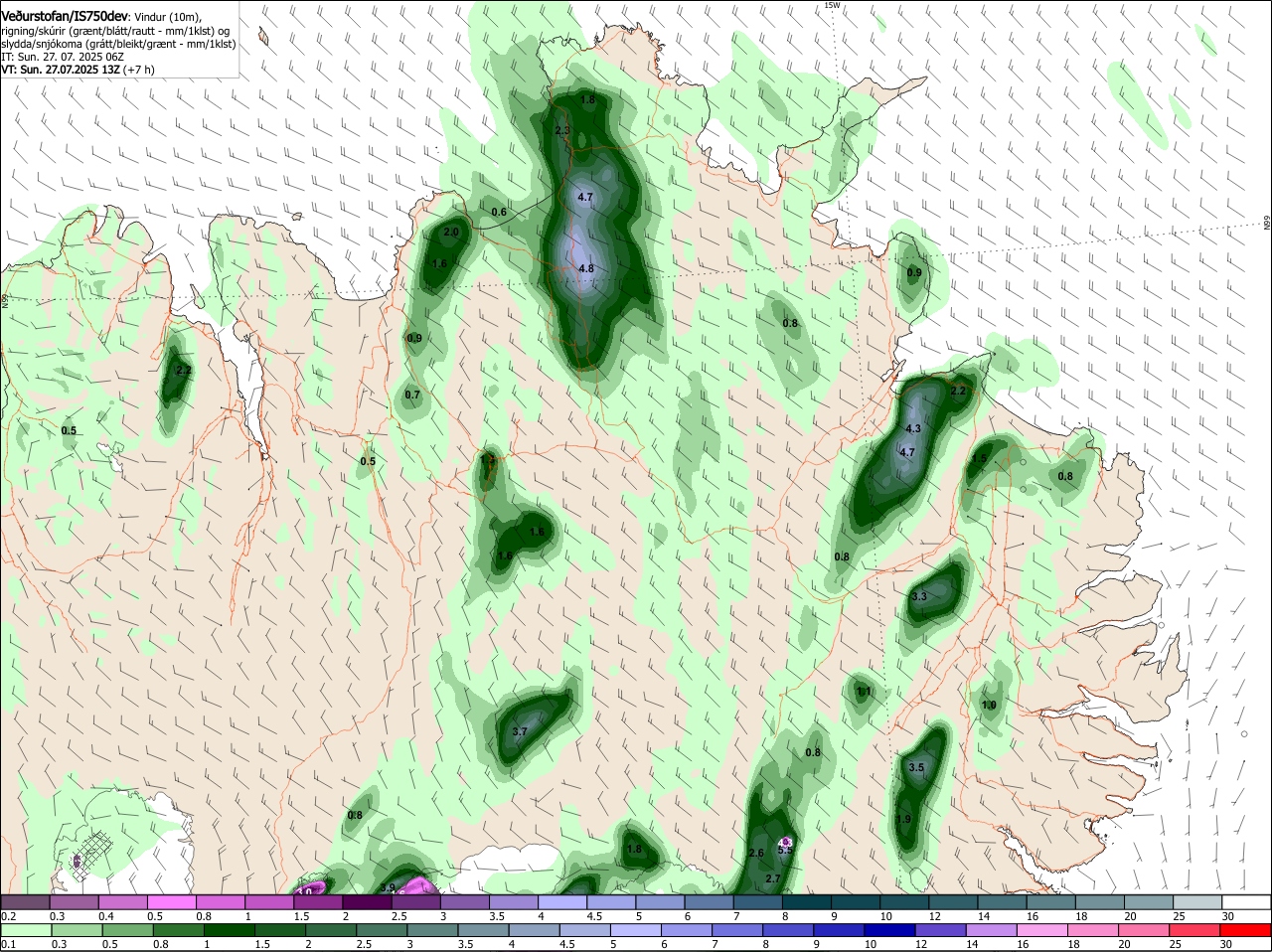Viewport: 1272px width, 952px height.
Task: Click the top-row legend swatch labeled 9
Action: point(855,902)
